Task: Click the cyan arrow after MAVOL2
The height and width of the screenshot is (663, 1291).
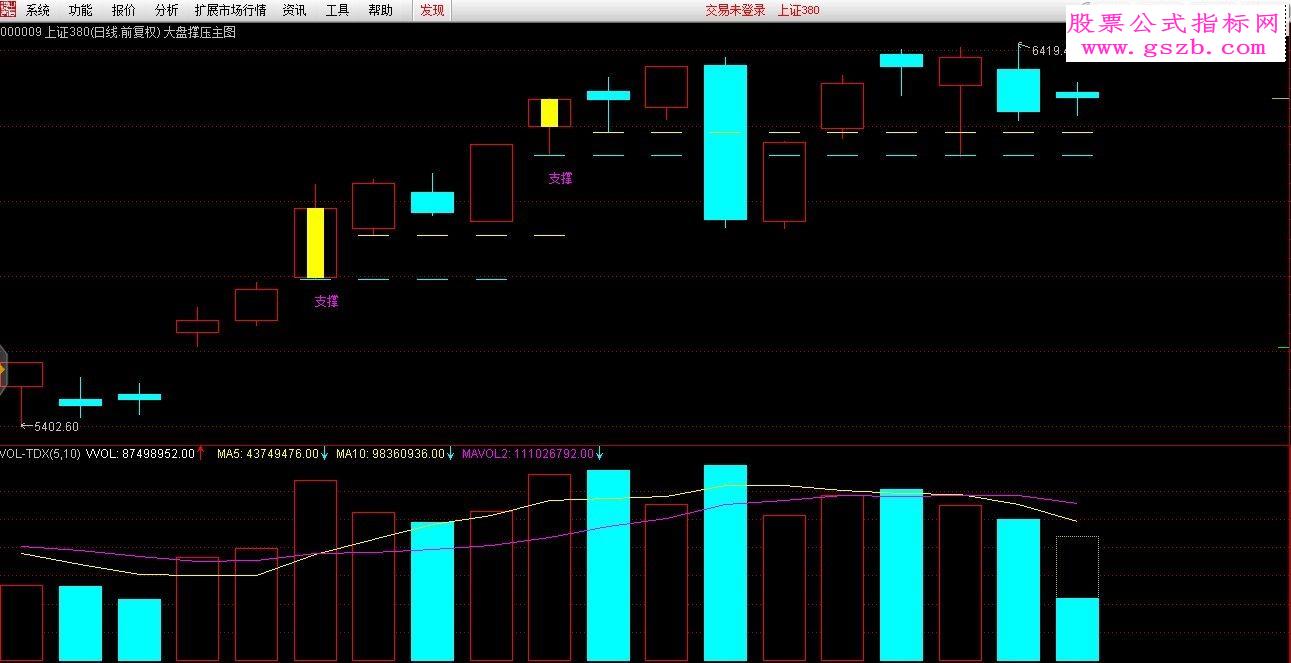Action: [600, 453]
